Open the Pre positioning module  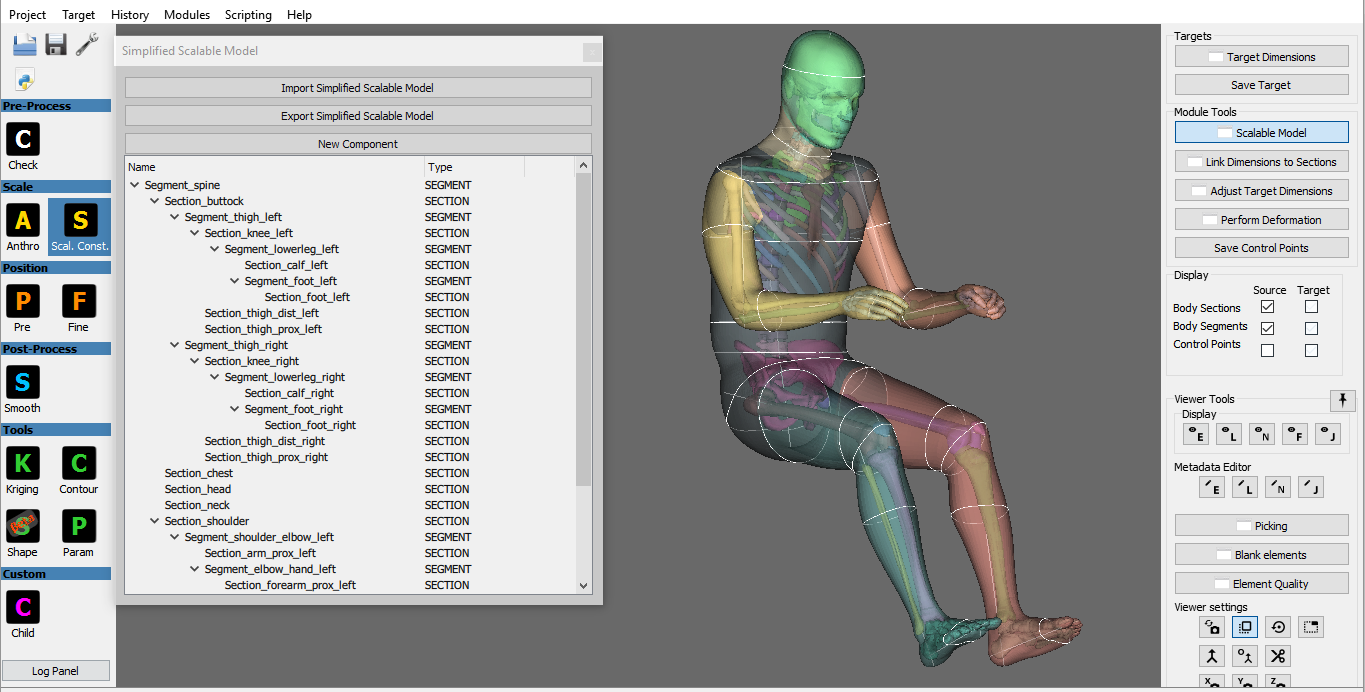click(23, 308)
